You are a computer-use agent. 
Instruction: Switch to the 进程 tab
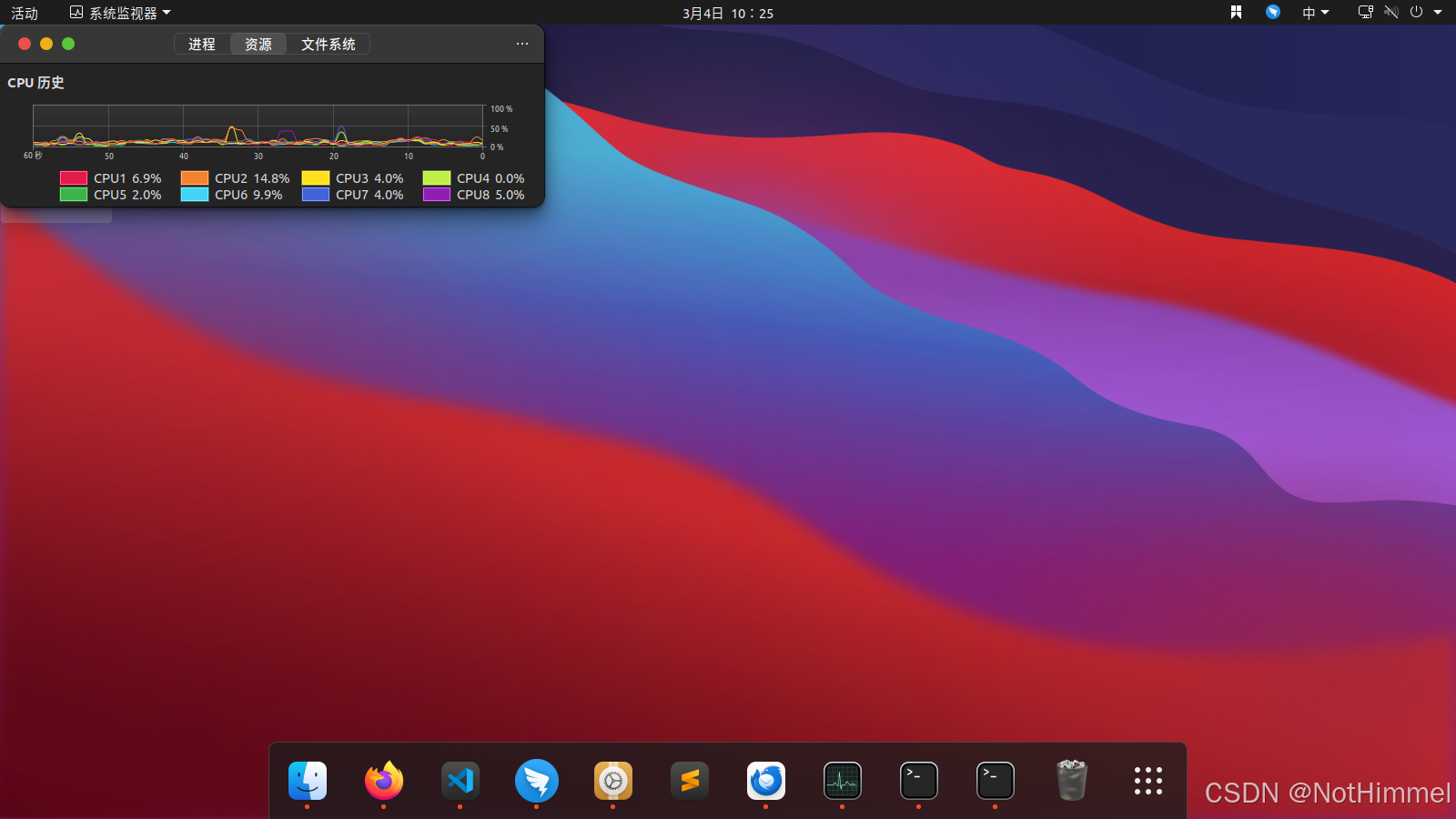(201, 44)
